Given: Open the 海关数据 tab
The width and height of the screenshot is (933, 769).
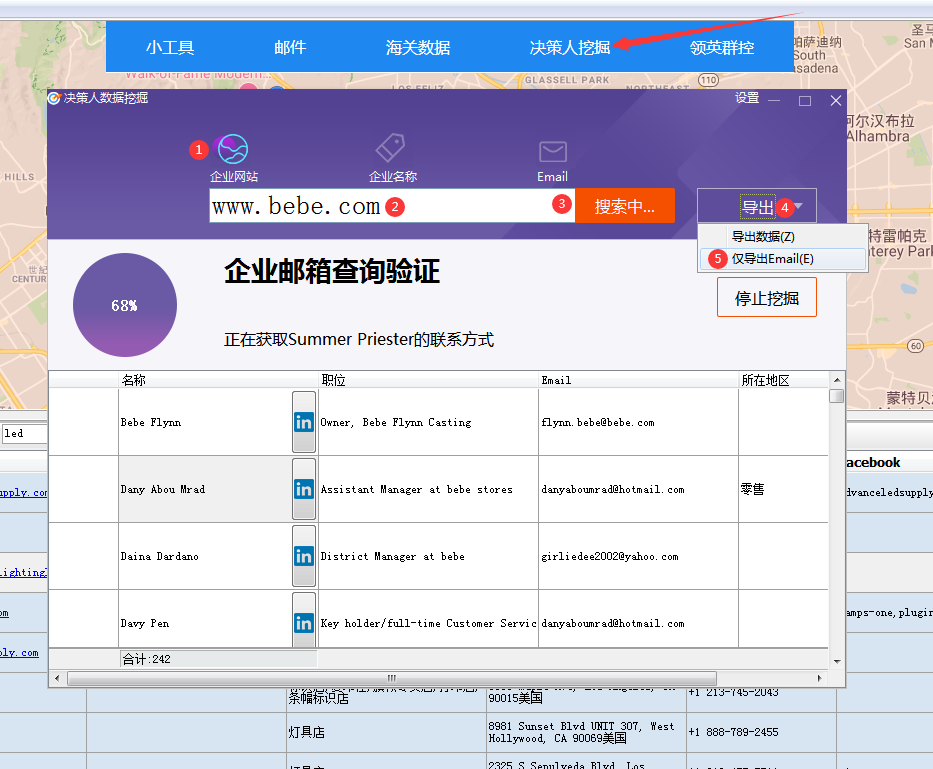Looking at the screenshot, I should coord(418,48).
